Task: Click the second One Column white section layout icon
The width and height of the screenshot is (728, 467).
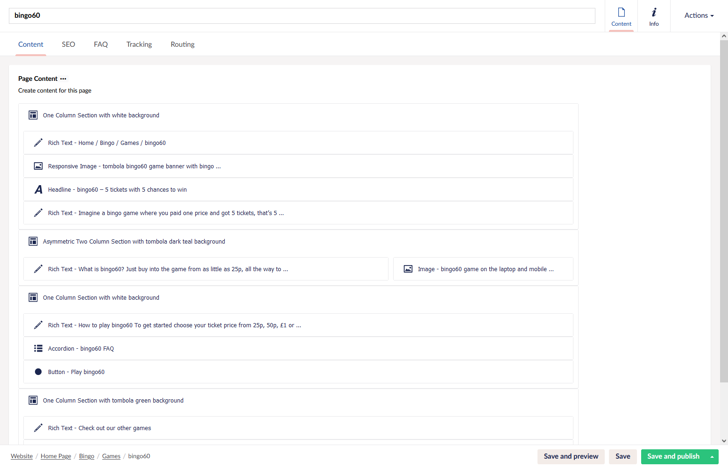Action: (33, 298)
